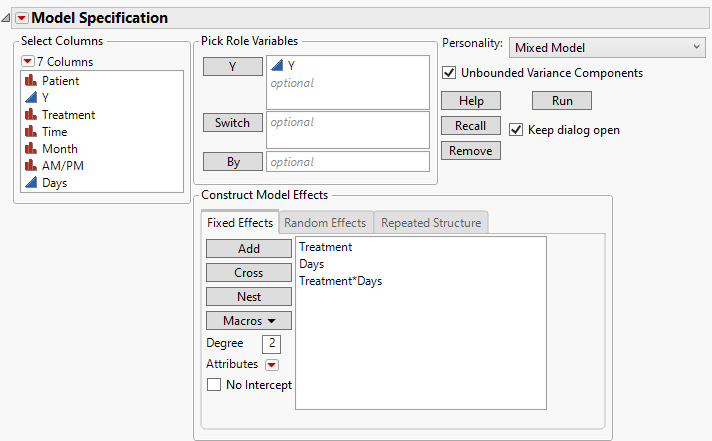Click the By role button

pos(232,162)
